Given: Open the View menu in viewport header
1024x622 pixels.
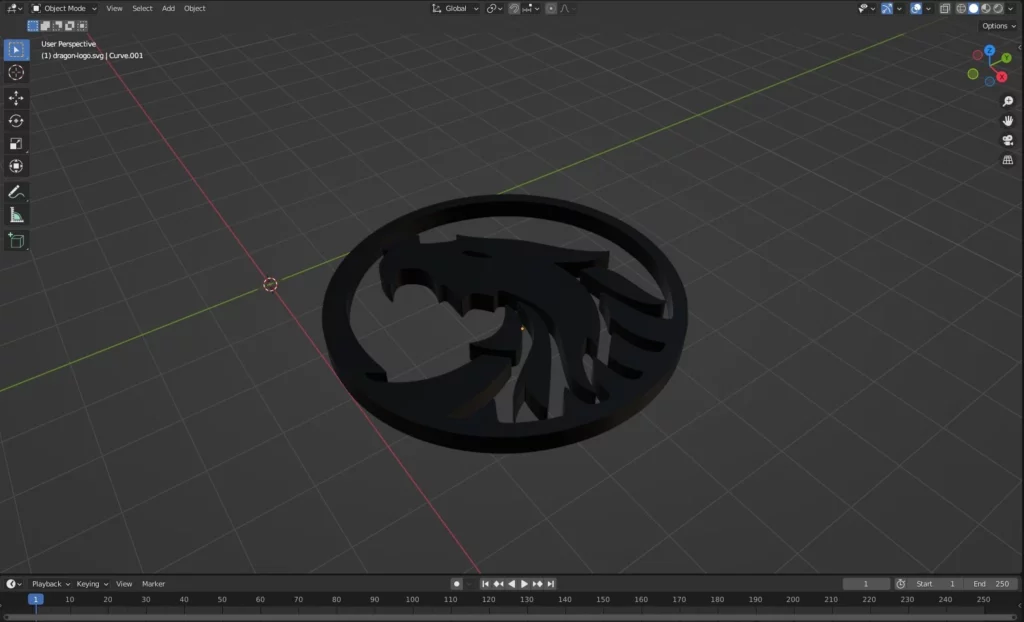Looking at the screenshot, I should pos(114,8).
